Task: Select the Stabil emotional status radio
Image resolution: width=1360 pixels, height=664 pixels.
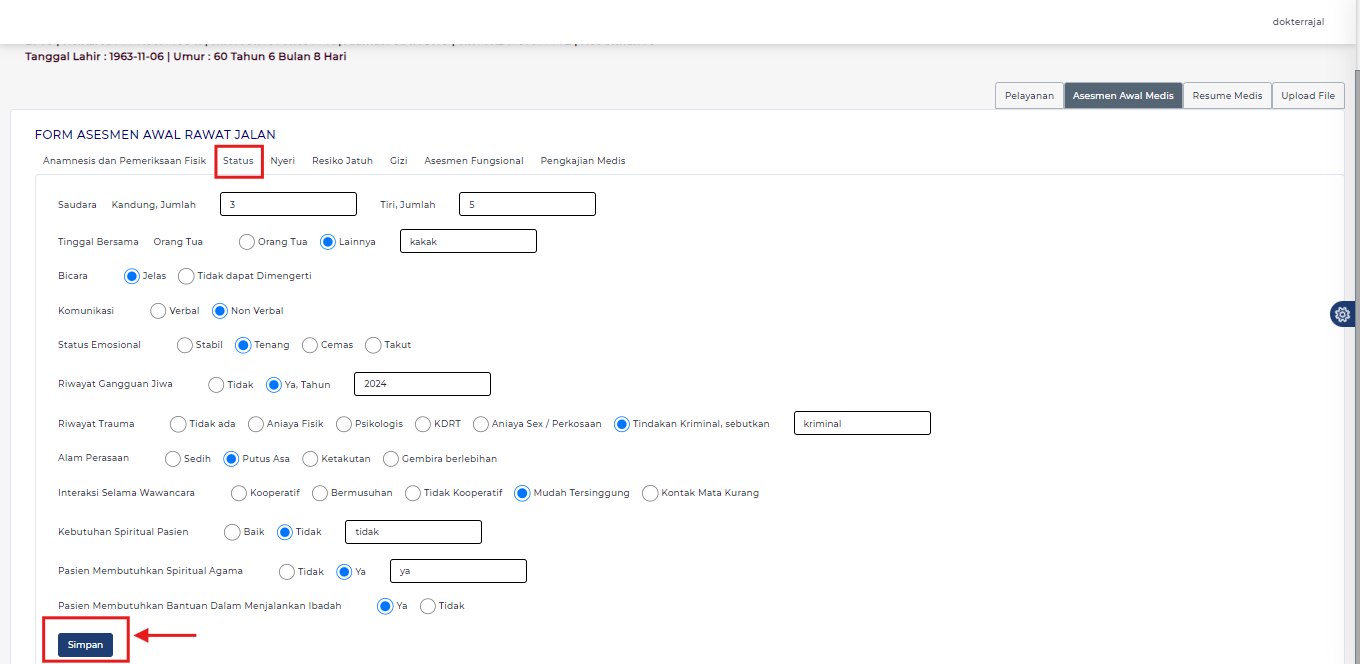Action: pos(185,345)
